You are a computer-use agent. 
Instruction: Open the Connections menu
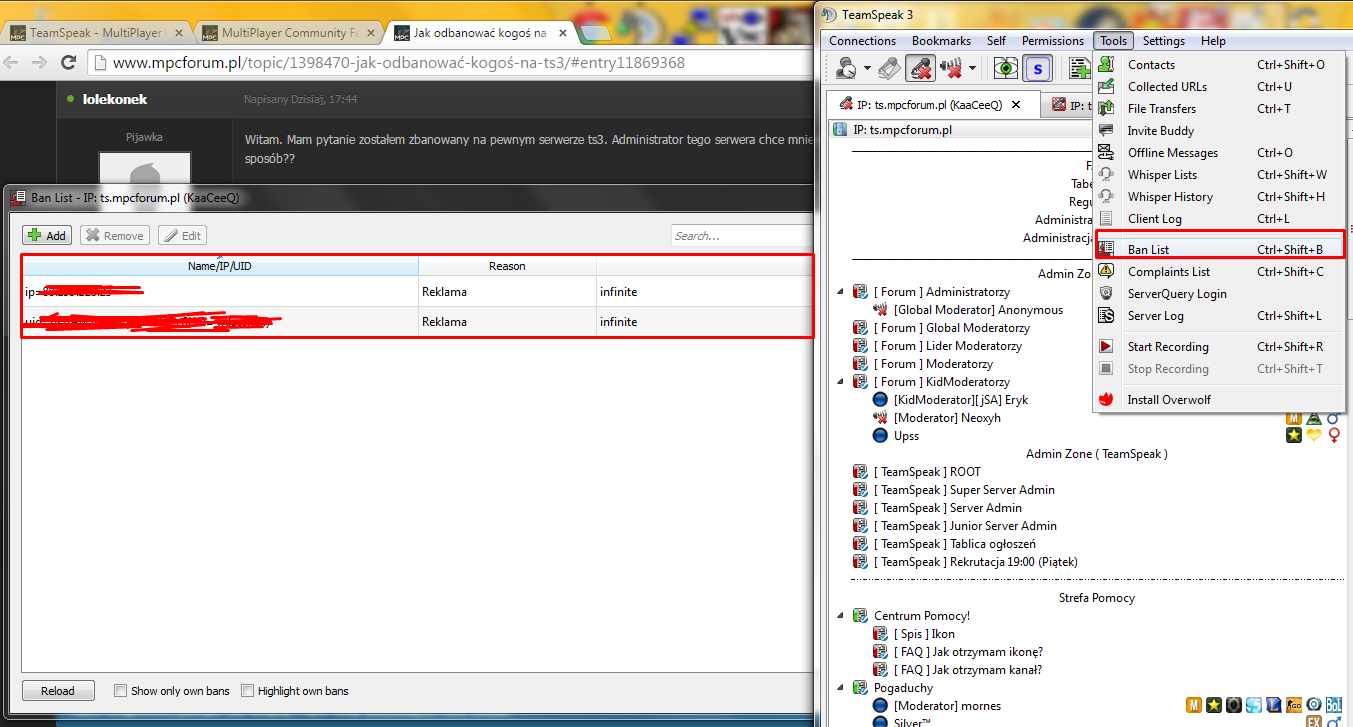(x=862, y=41)
